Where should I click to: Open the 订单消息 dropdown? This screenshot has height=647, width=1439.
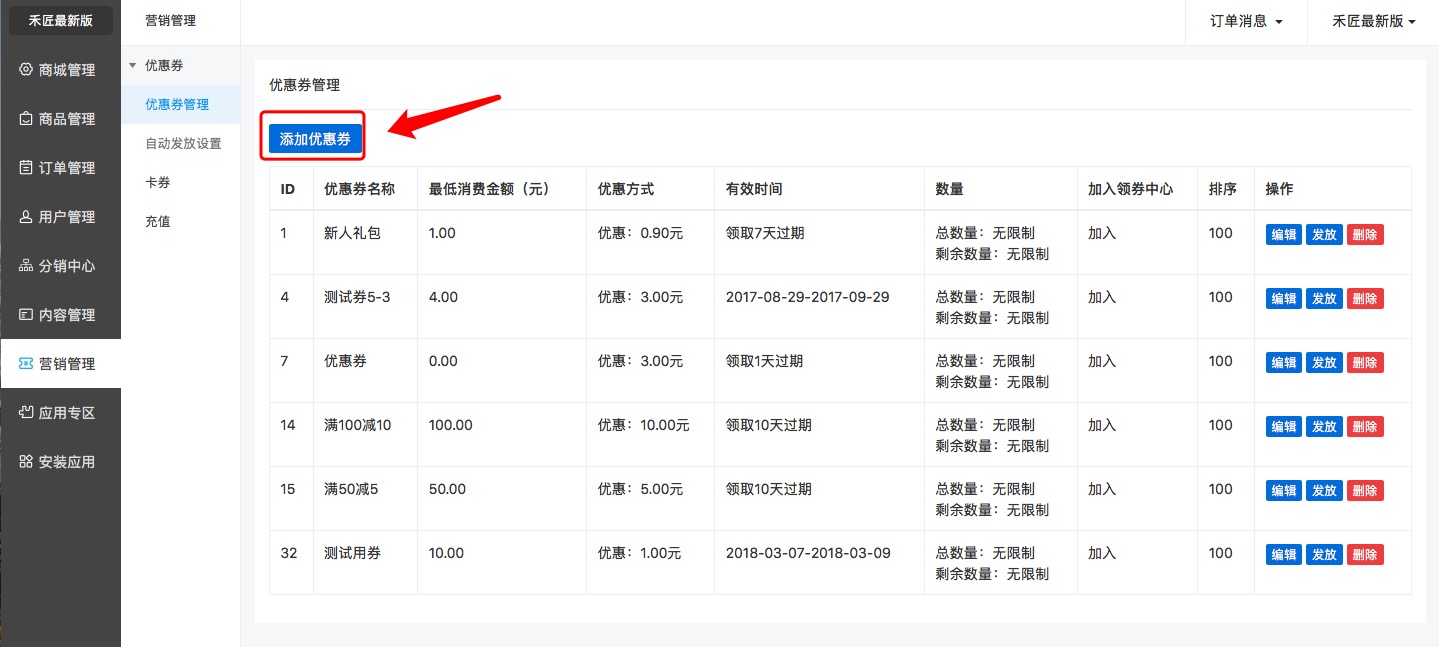point(1246,21)
